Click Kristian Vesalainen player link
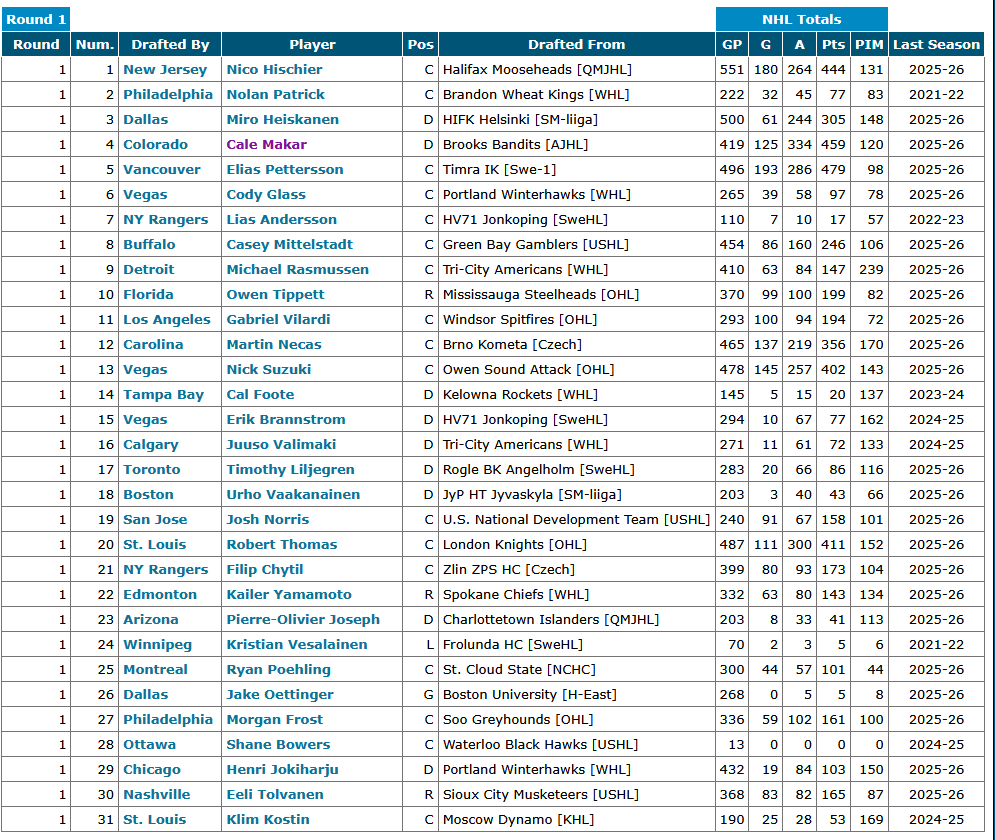The width and height of the screenshot is (995, 840). 297,645
